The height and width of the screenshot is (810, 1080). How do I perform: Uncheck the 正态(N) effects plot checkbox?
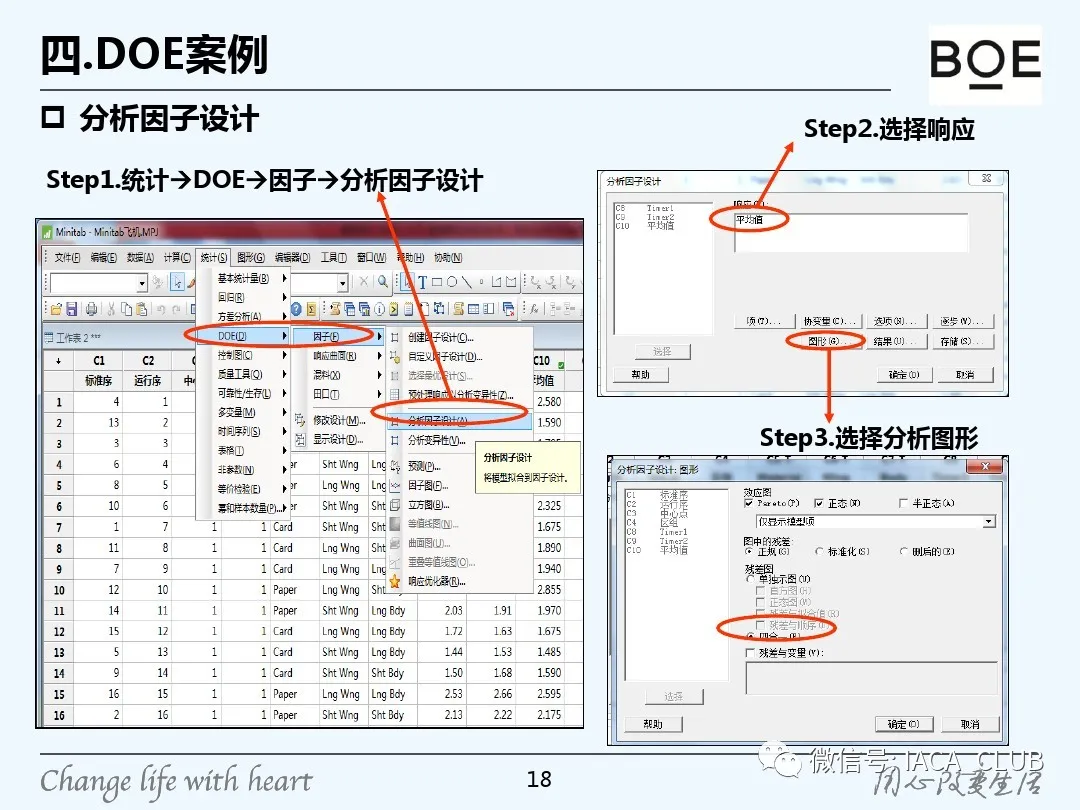pyautogui.click(x=818, y=503)
